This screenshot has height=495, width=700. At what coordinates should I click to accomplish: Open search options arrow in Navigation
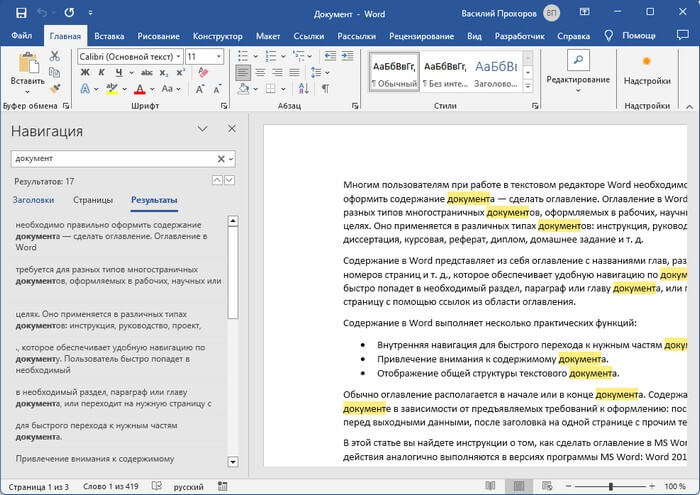231,159
